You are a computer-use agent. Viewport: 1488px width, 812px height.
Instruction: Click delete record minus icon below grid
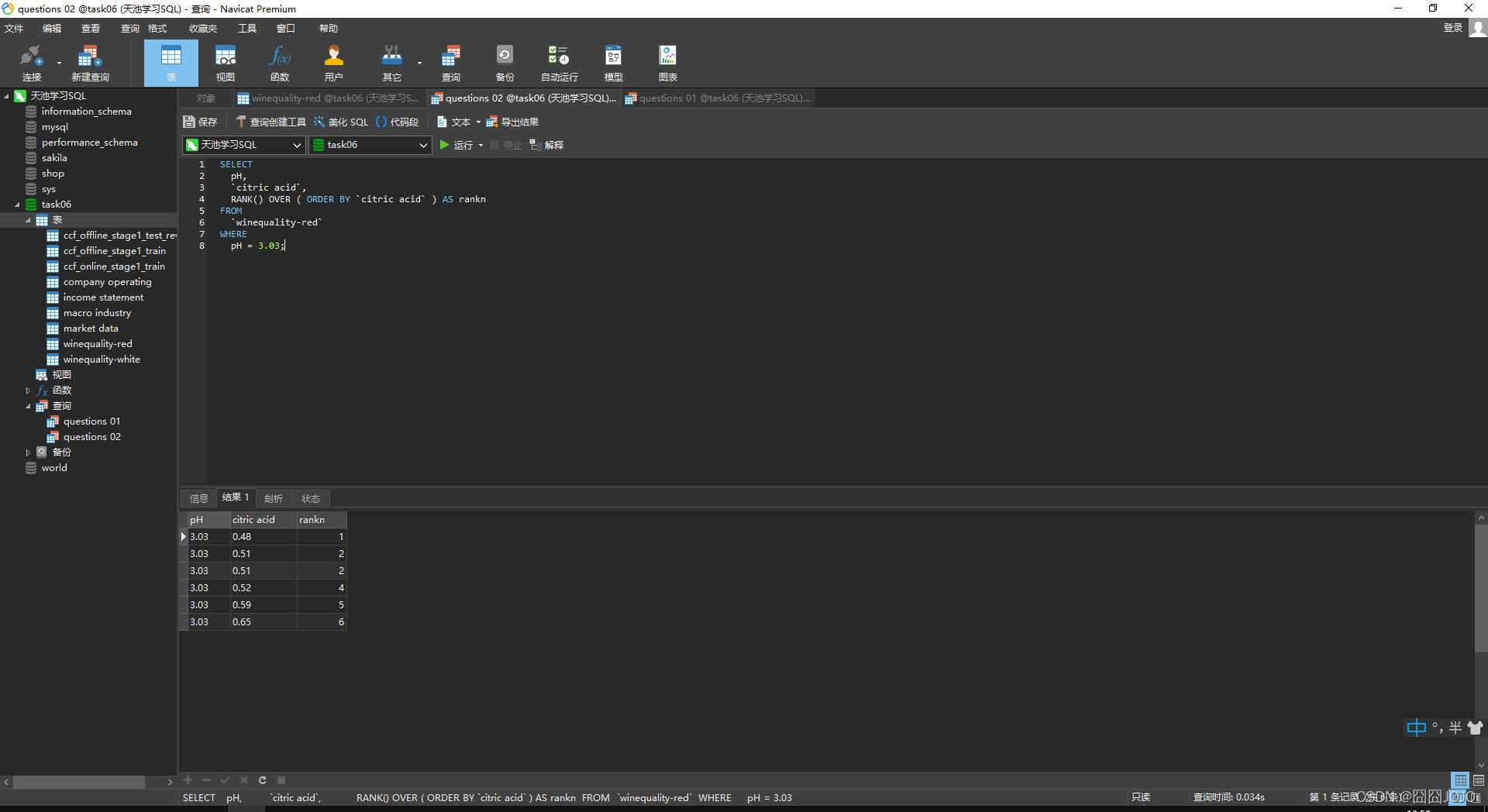[206, 780]
